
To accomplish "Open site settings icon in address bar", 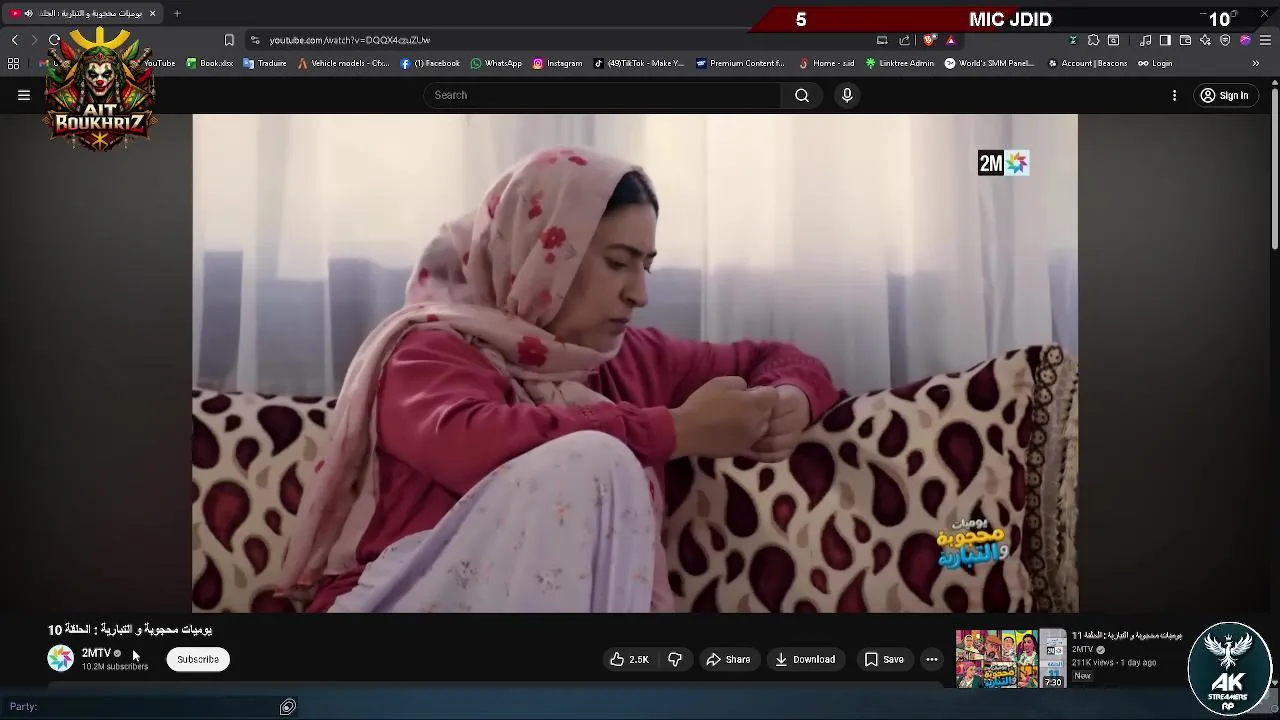I will 255,40.
